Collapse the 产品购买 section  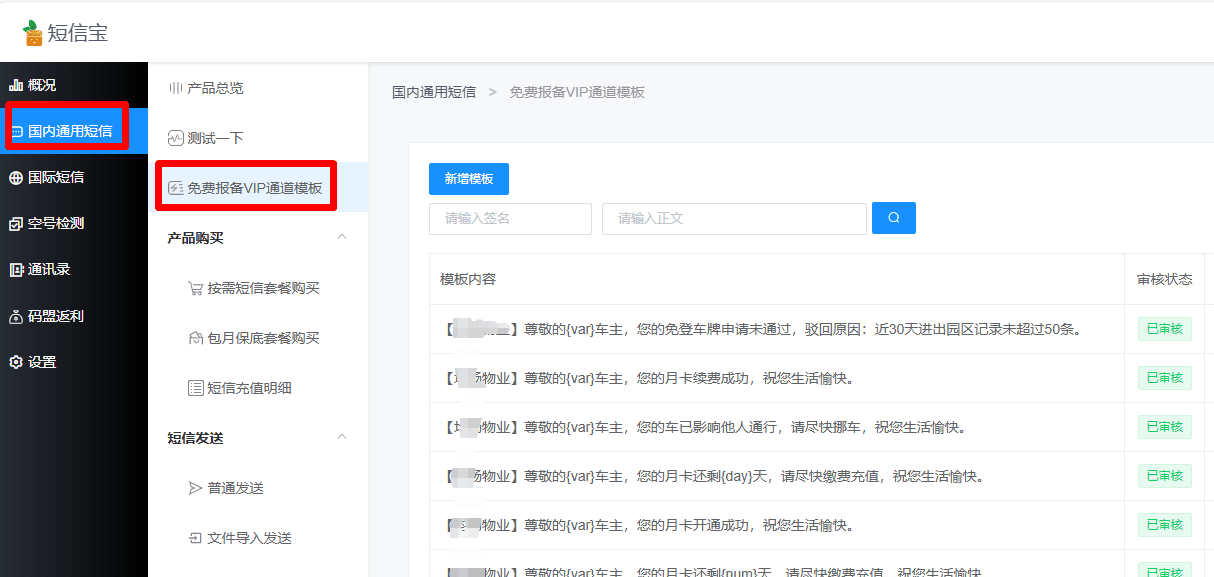pyautogui.click(x=342, y=237)
